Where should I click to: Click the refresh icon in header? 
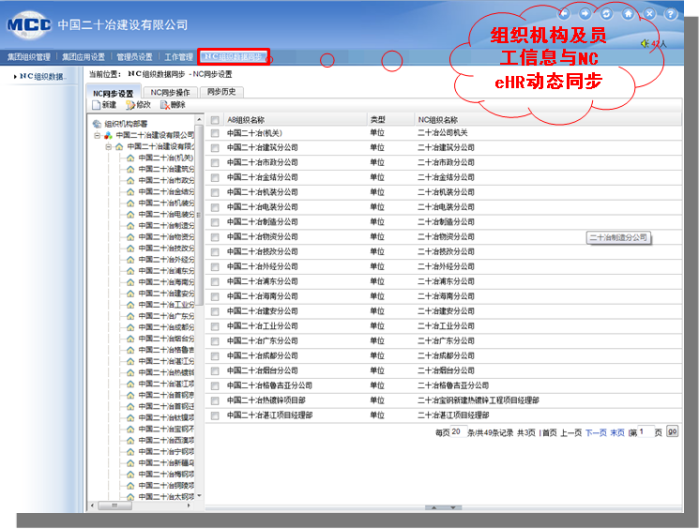606,14
